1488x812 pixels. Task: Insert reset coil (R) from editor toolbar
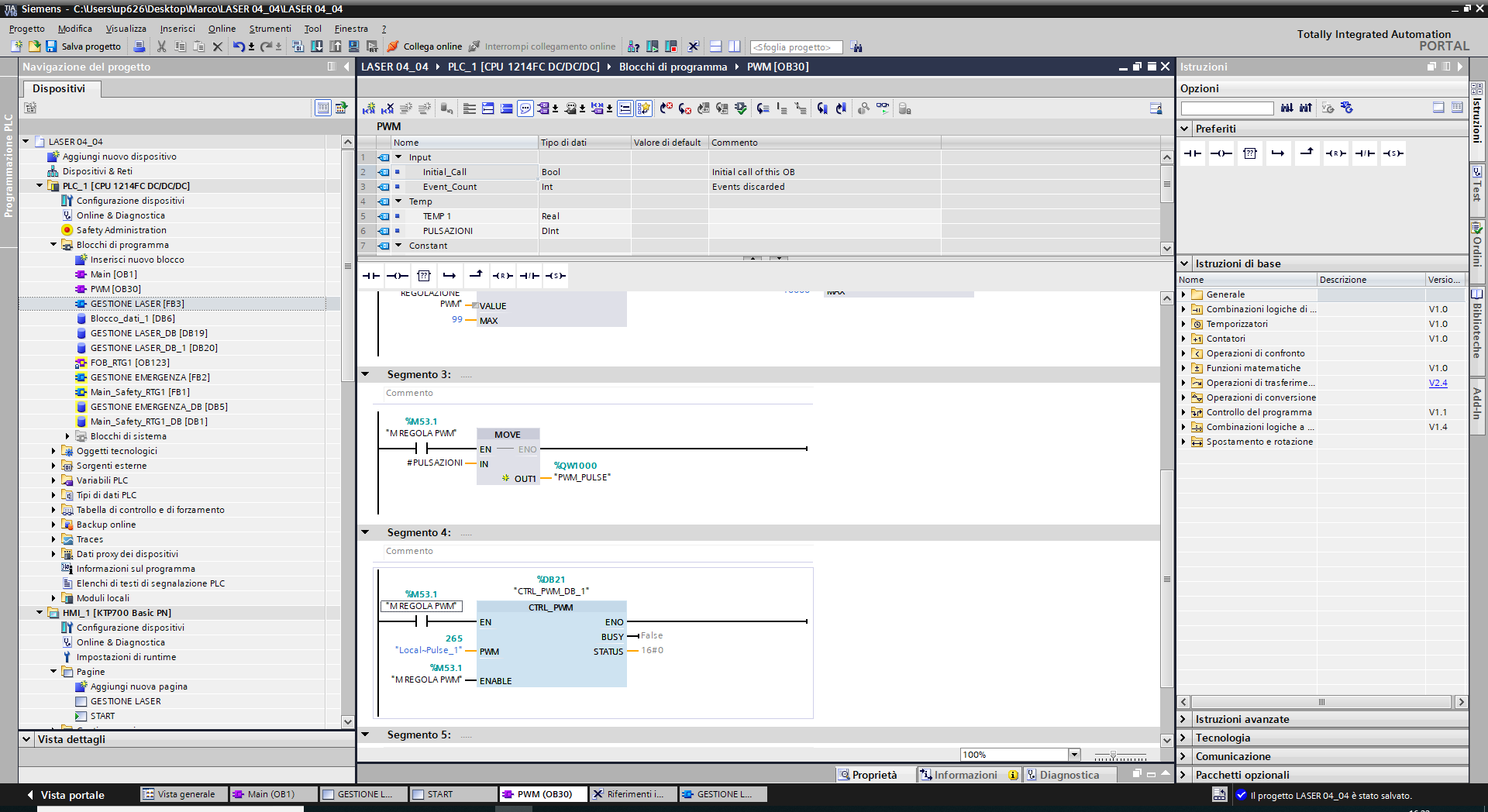click(502, 276)
